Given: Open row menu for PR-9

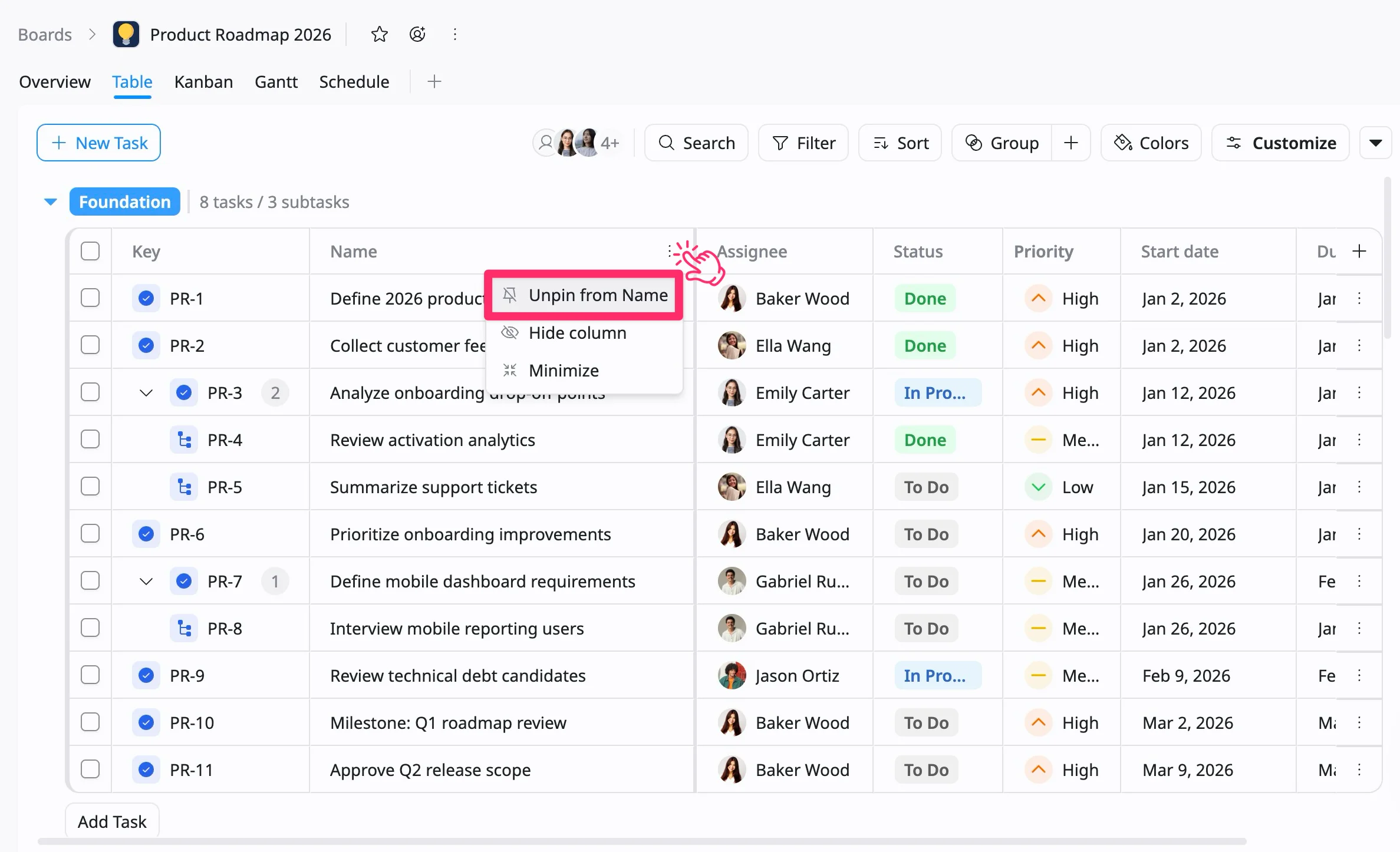Looking at the screenshot, I should click(1359, 675).
